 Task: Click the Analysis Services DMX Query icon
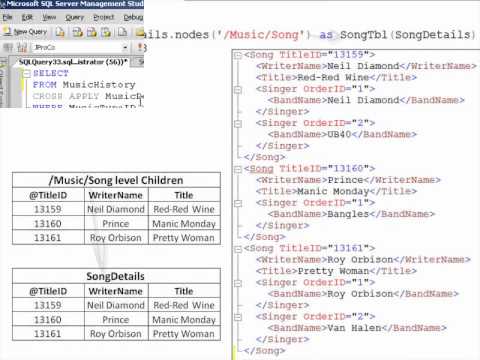[x=92, y=32]
